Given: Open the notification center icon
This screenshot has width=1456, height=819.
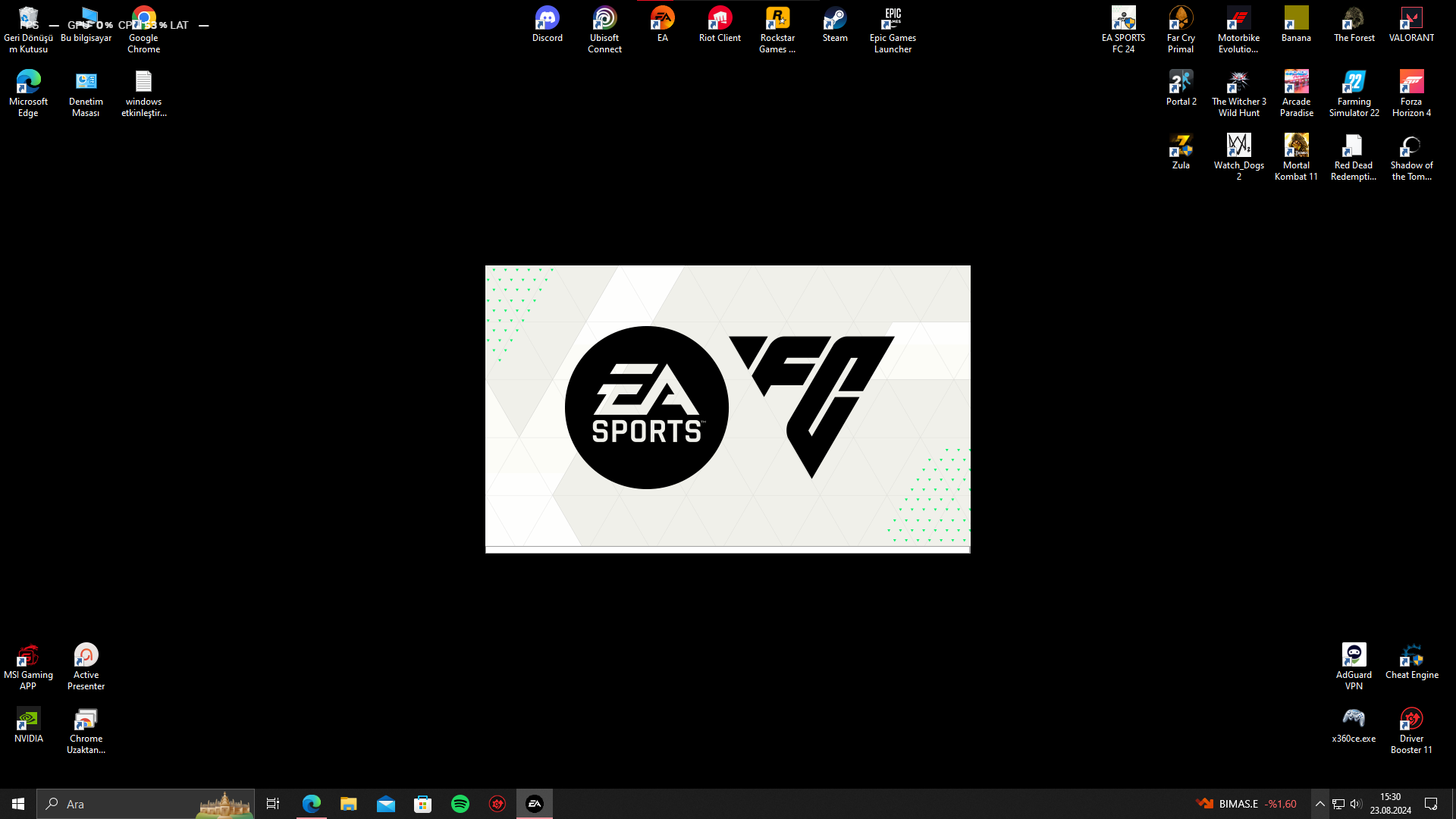Looking at the screenshot, I should tap(1431, 804).
